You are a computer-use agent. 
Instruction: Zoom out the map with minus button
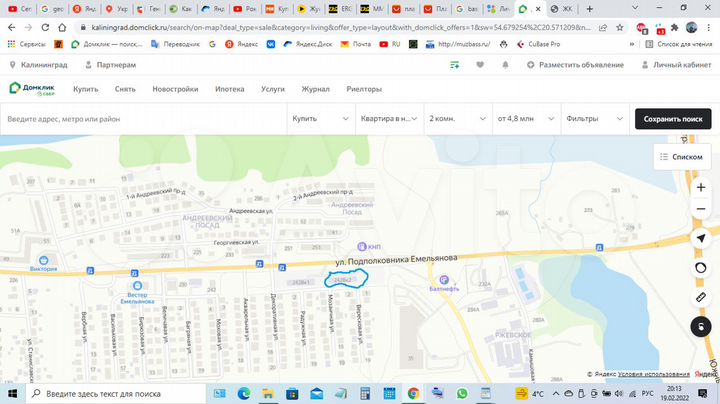[701, 209]
